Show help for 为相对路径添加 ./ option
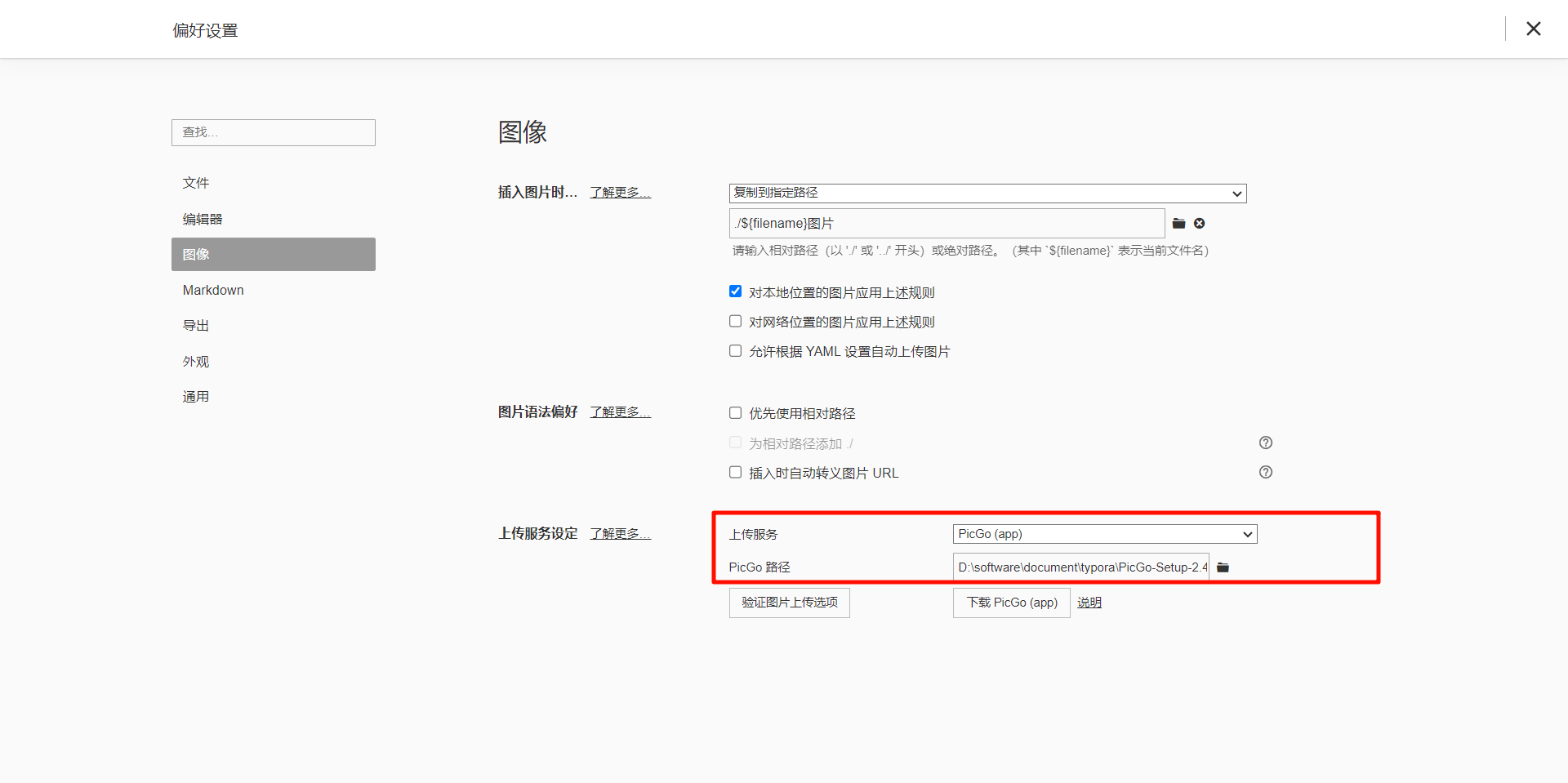Screen dimensions: 1568x783 [x=1266, y=443]
